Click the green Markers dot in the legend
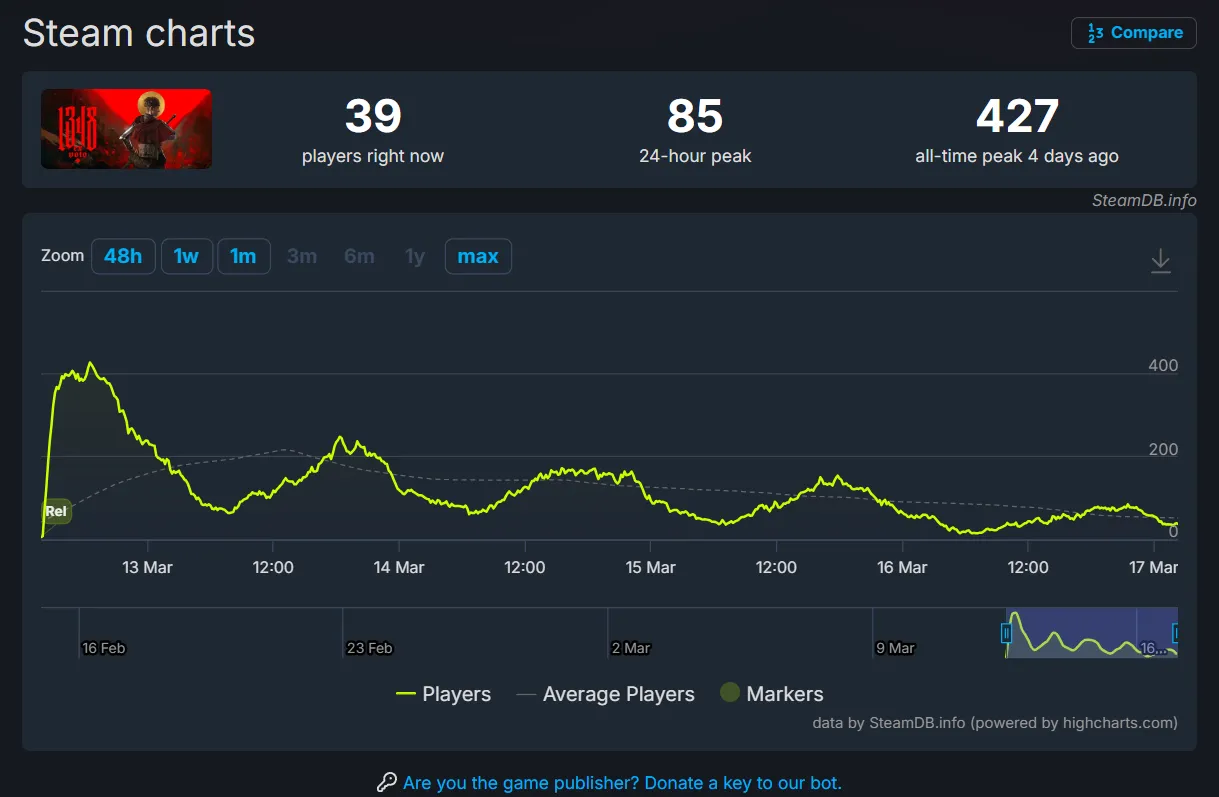The width and height of the screenshot is (1219, 797). pyautogui.click(x=729, y=692)
